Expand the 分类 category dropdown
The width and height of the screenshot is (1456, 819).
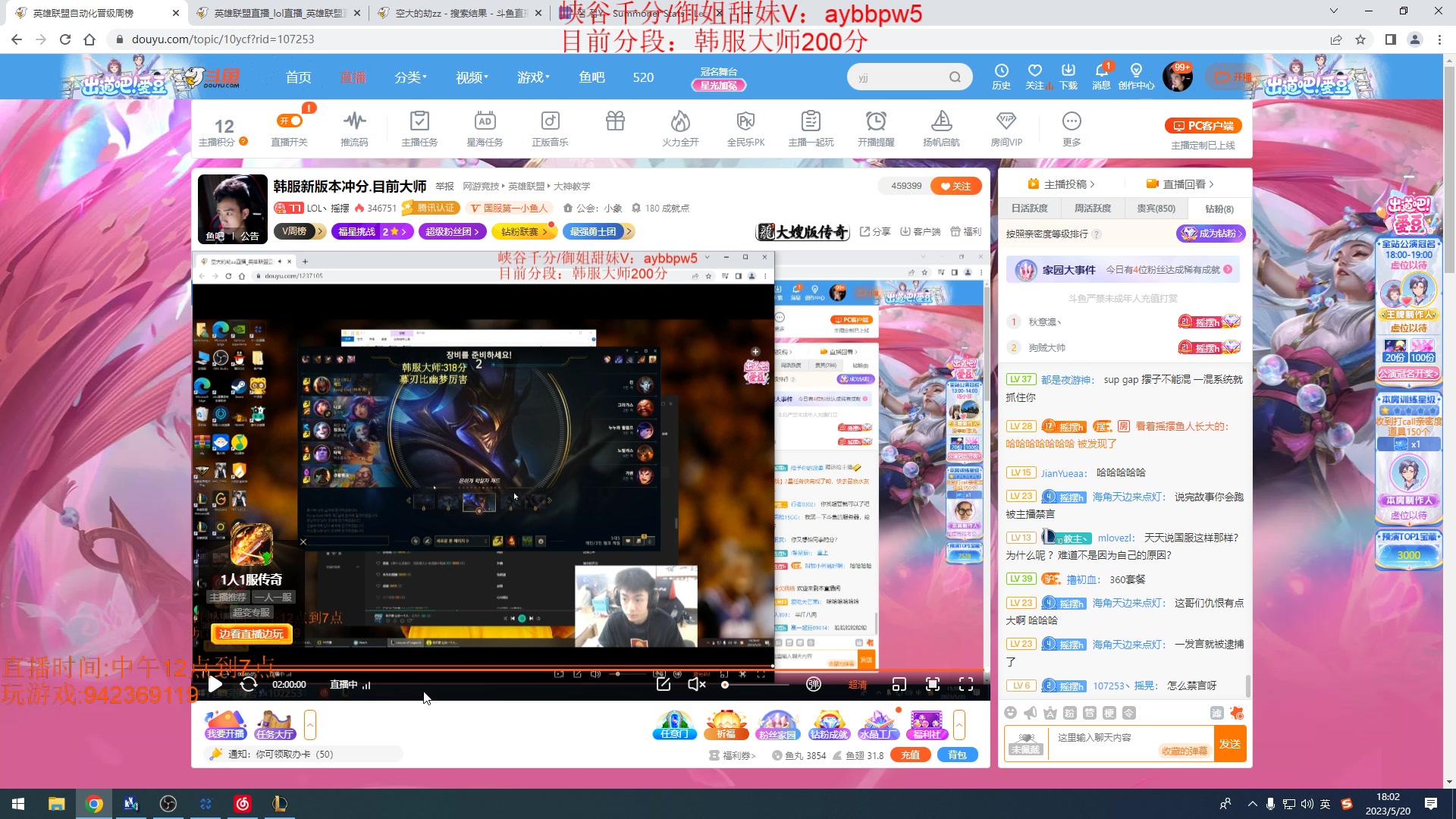pos(410,77)
